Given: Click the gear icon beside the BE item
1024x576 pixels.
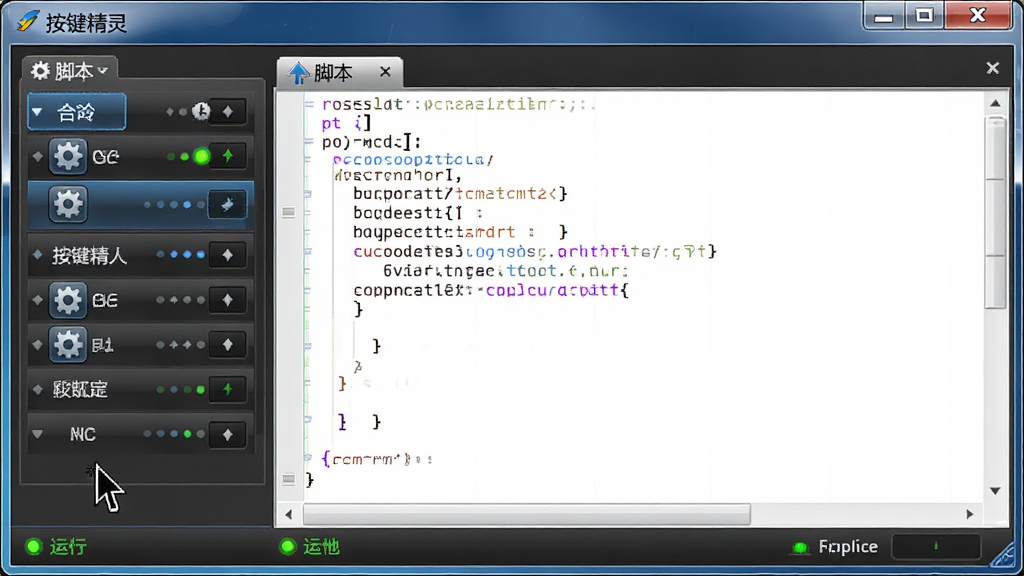Looking at the screenshot, I should click(67, 300).
